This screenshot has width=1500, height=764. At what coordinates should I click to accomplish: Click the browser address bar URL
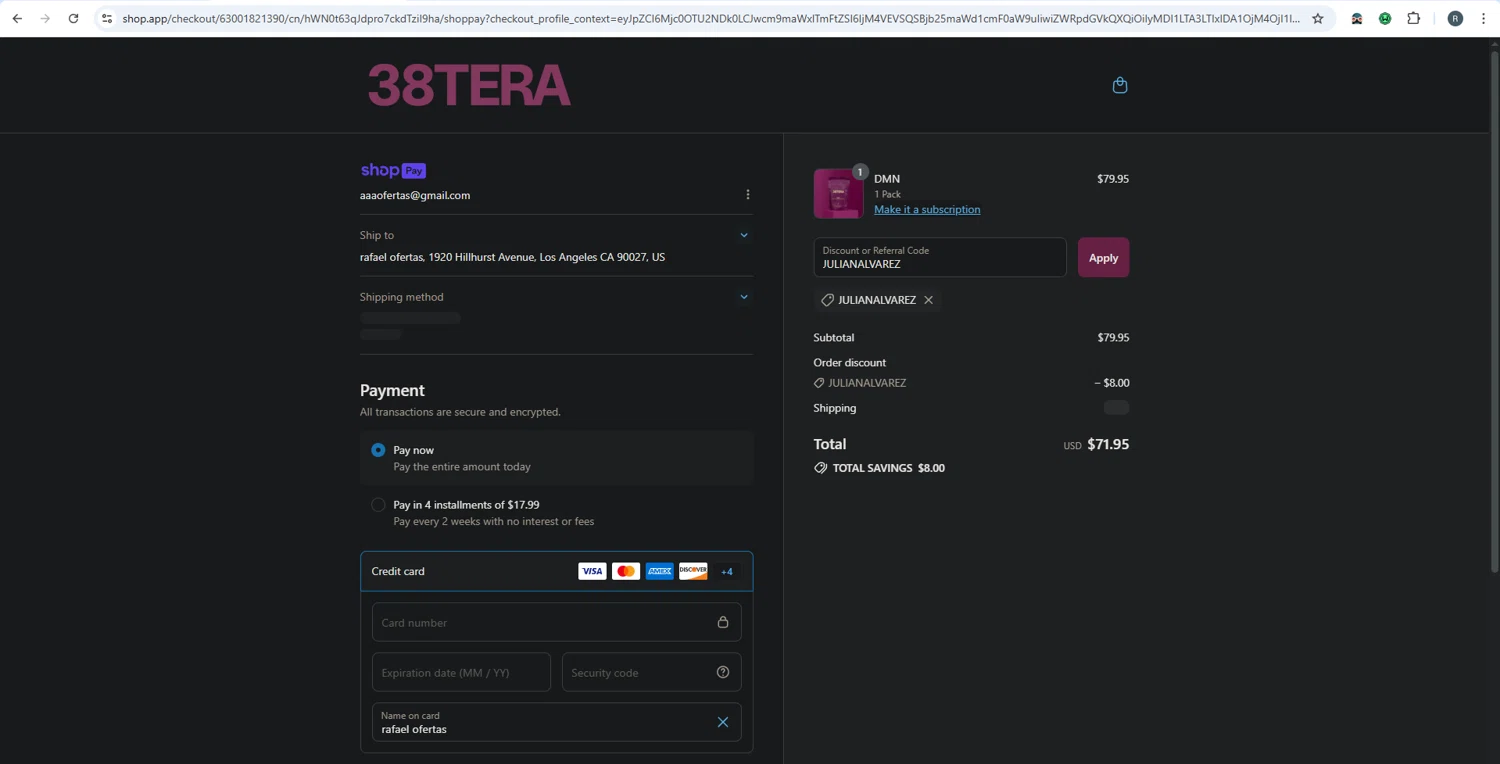pyautogui.click(x=711, y=18)
